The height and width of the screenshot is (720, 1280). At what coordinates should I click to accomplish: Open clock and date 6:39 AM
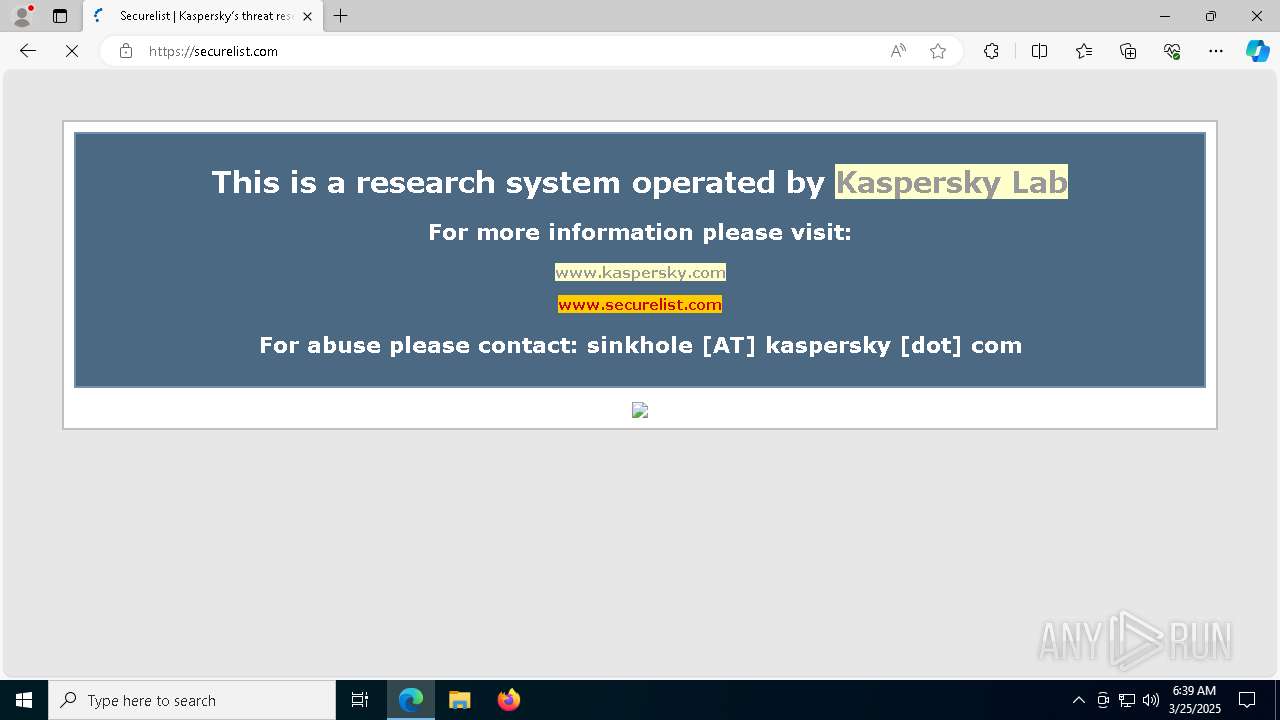[1194, 700]
